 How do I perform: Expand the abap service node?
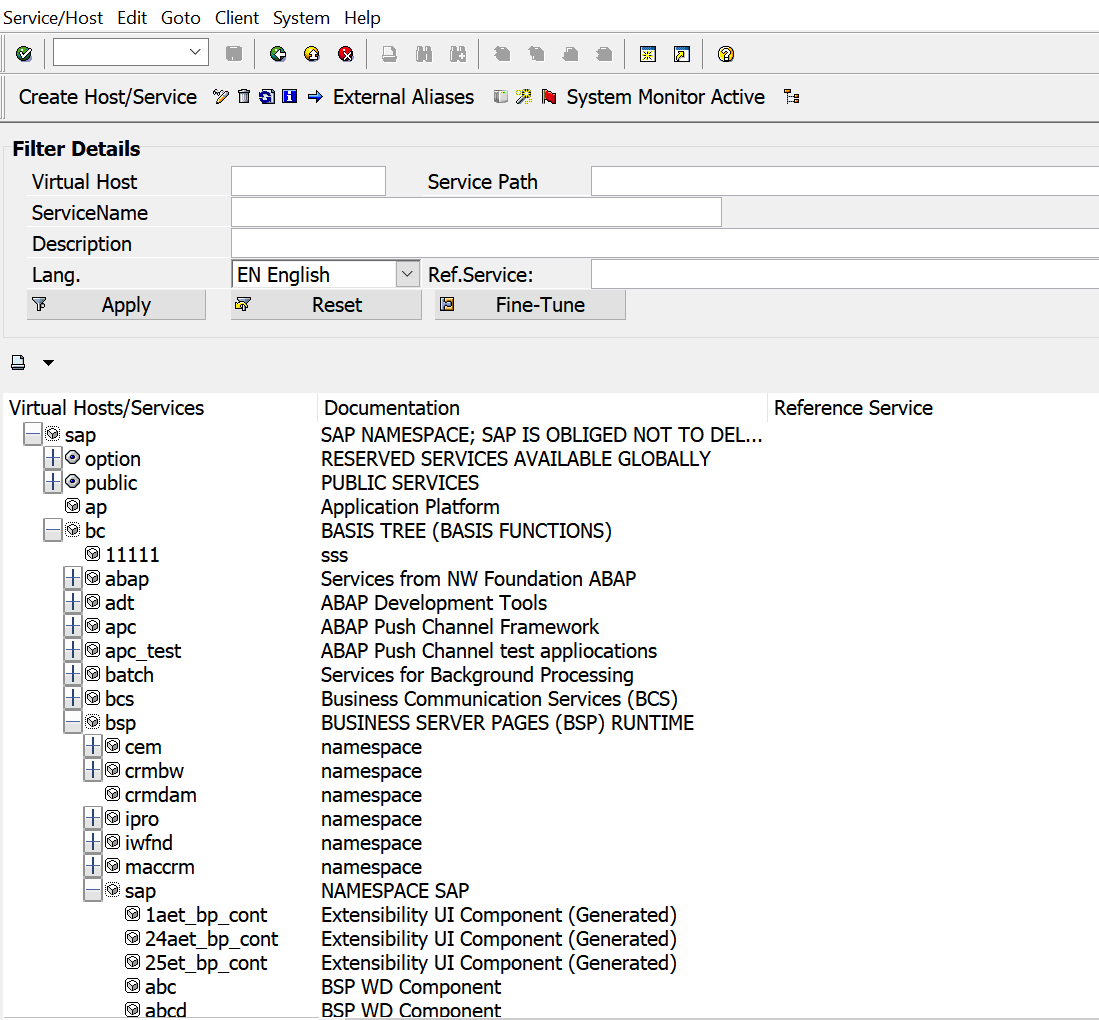coord(72,578)
